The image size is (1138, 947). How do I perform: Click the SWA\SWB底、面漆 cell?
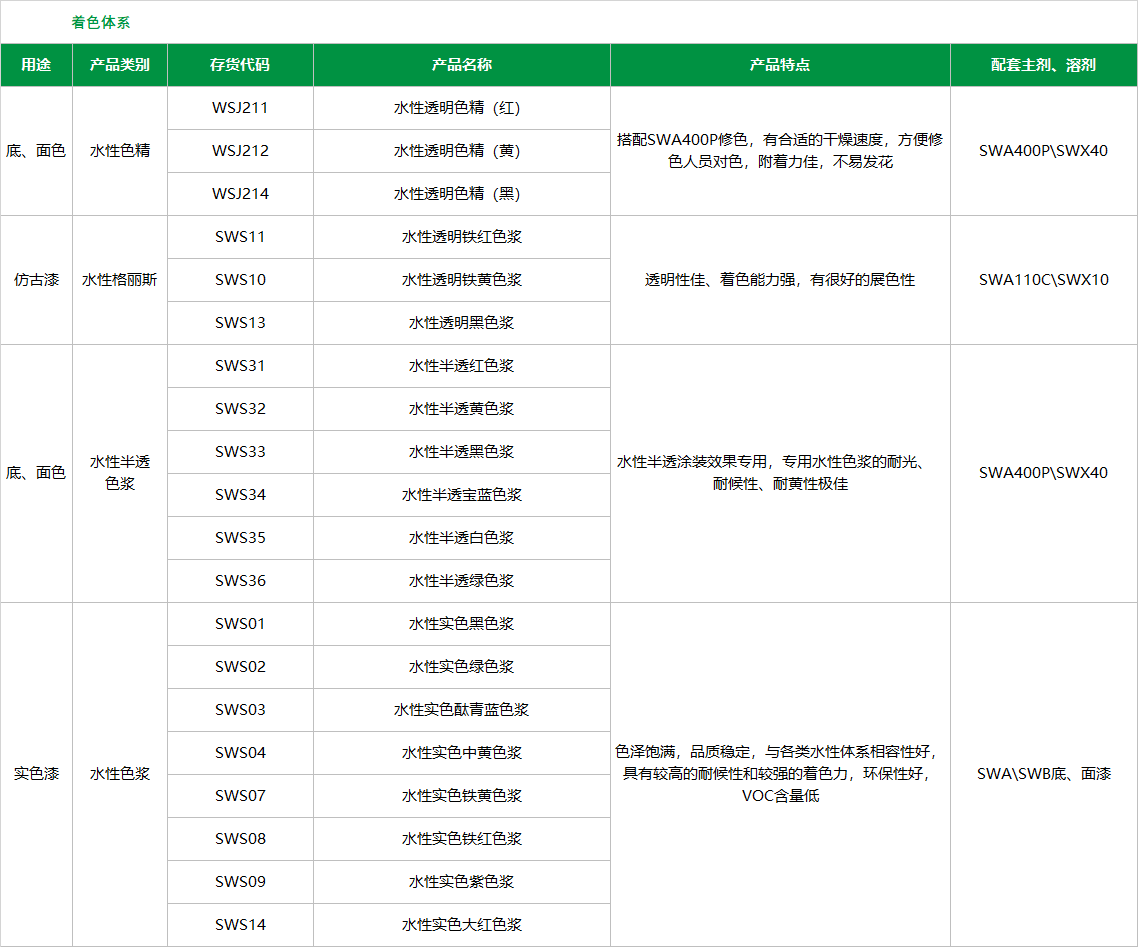tap(1044, 774)
